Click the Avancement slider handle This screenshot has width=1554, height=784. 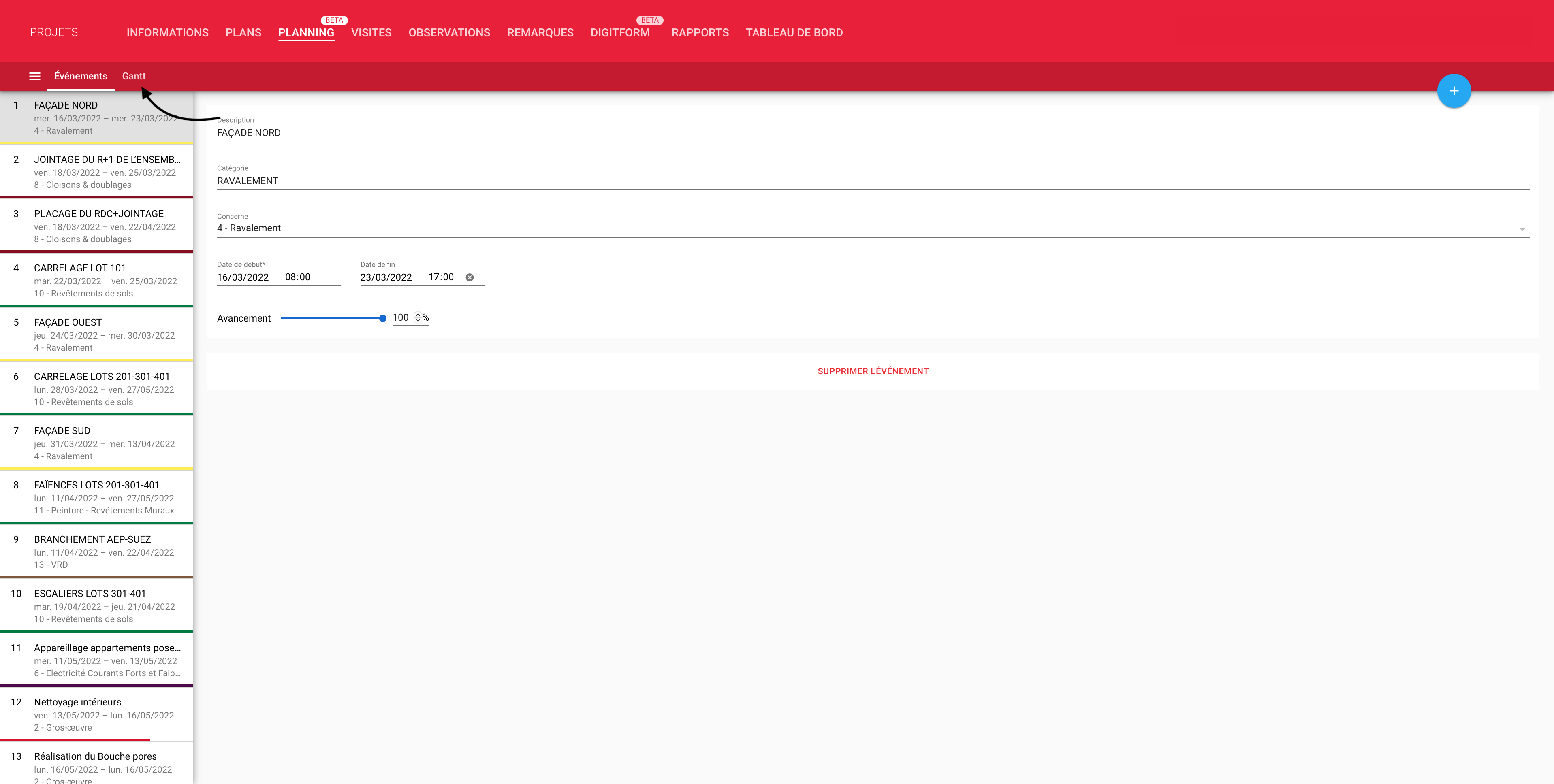(x=382, y=318)
